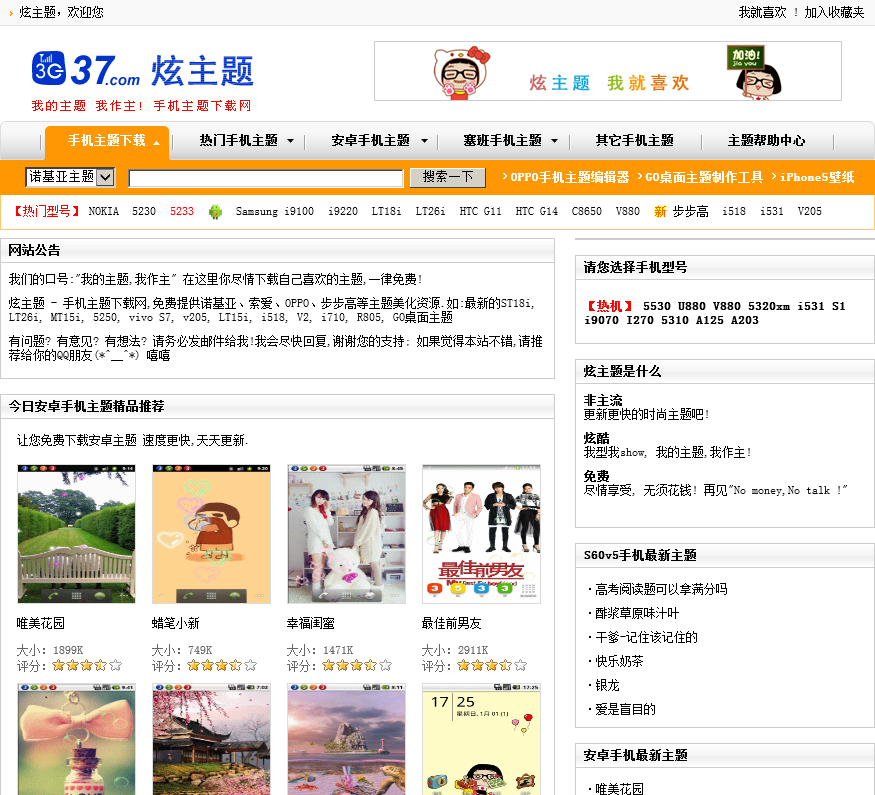
Task: Open the 其它手机主题 menu
Action: pyautogui.click(x=634, y=141)
